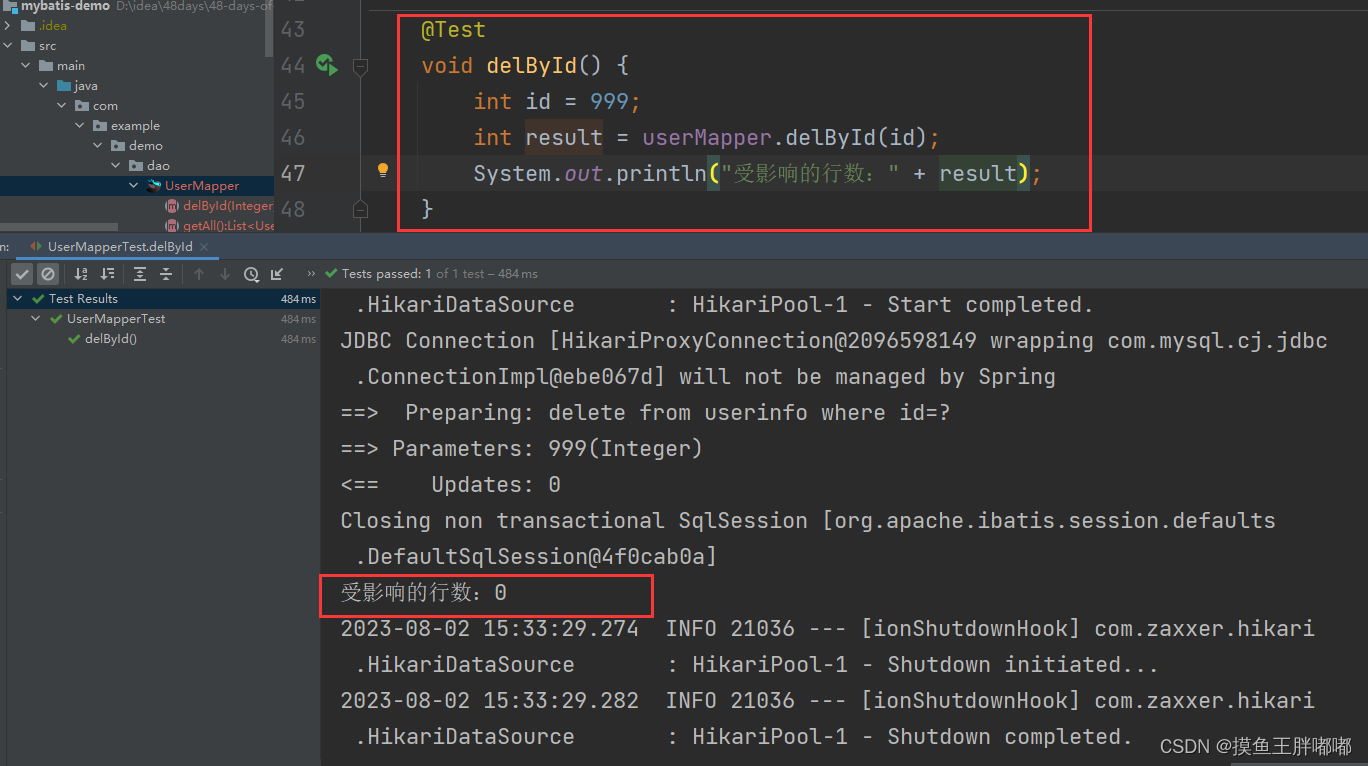Select getAll() method in project tree

coord(227,226)
